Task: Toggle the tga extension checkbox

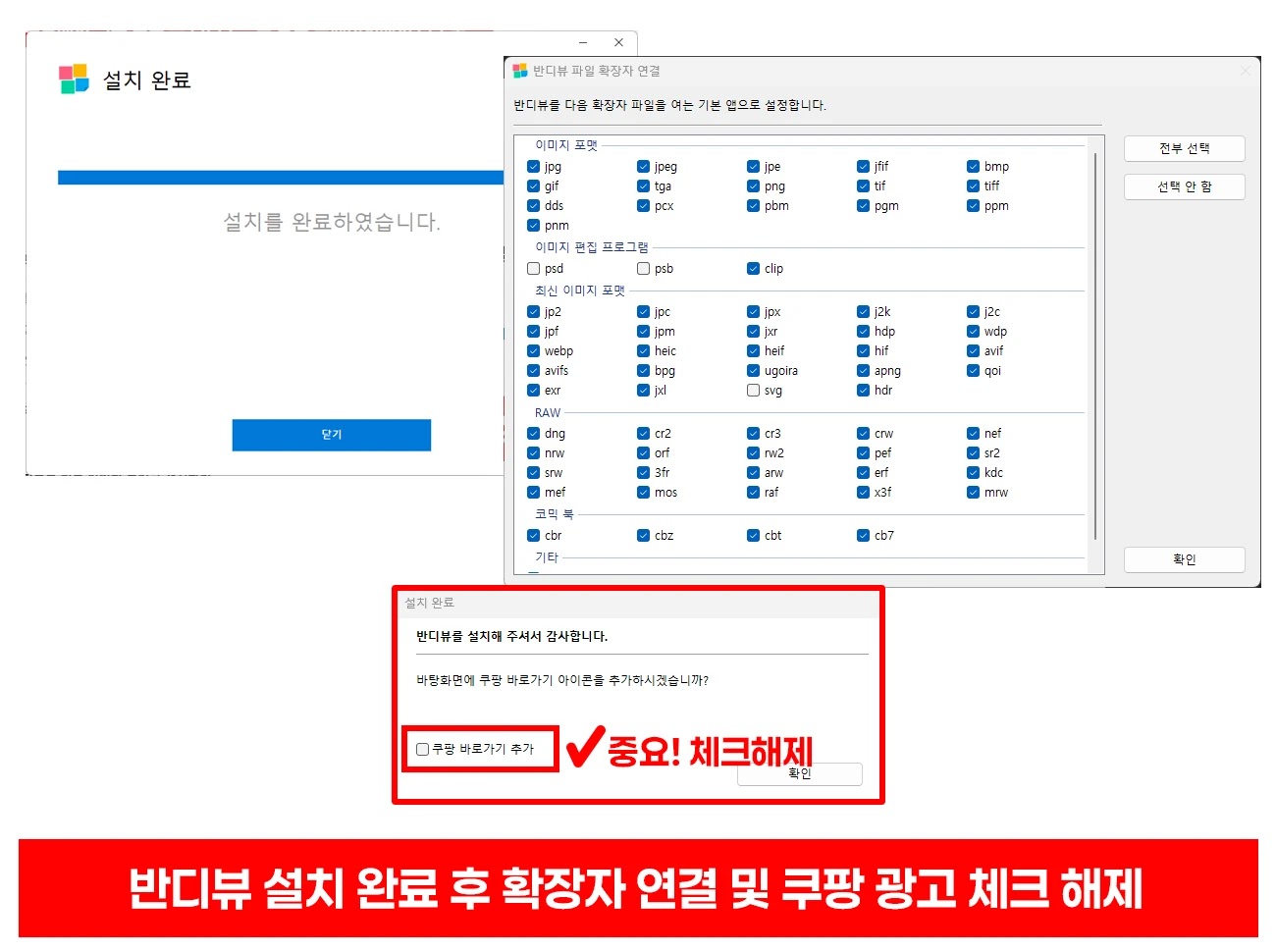Action: [644, 186]
